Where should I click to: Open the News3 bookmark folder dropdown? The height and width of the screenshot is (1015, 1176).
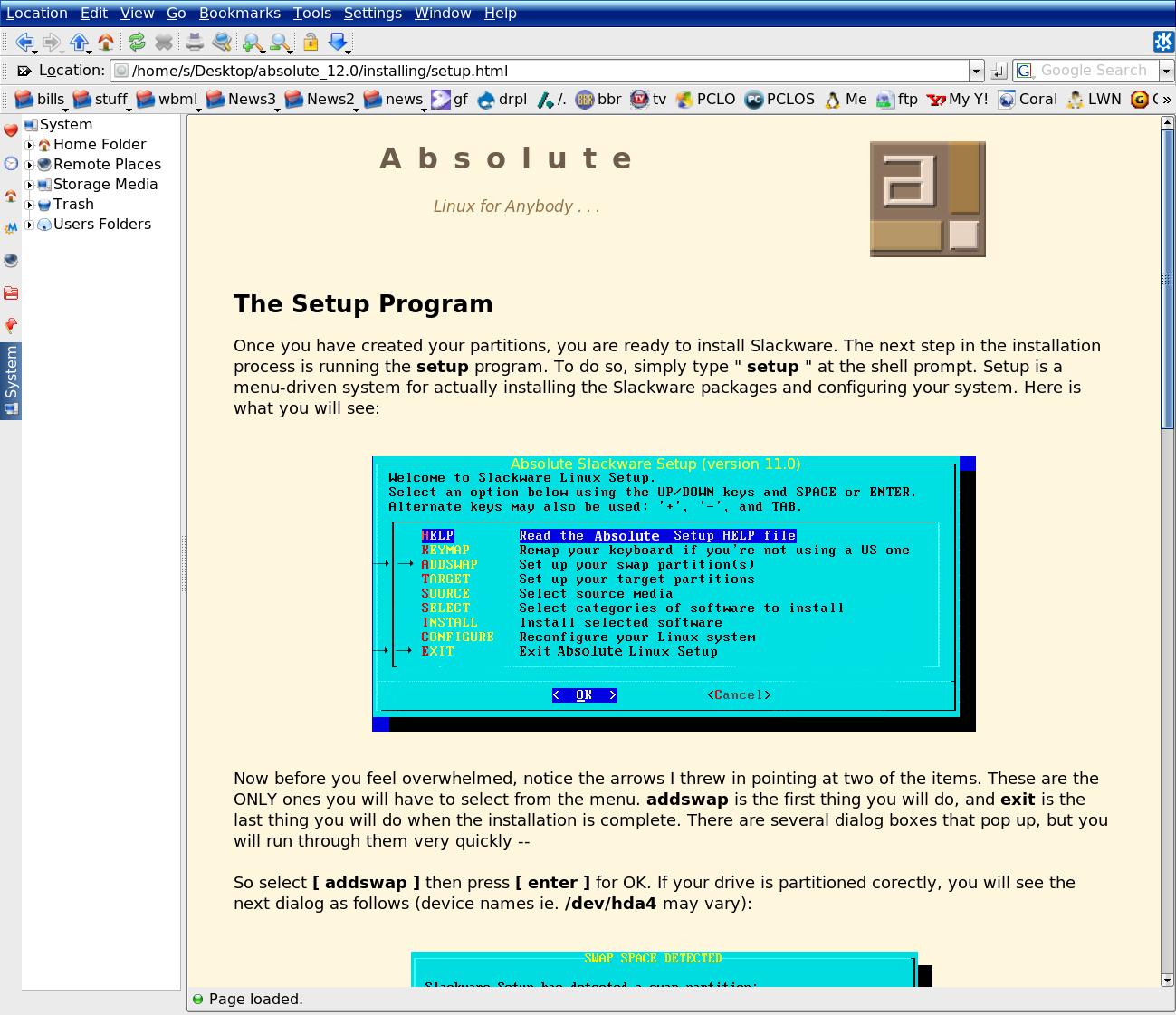tap(243, 100)
